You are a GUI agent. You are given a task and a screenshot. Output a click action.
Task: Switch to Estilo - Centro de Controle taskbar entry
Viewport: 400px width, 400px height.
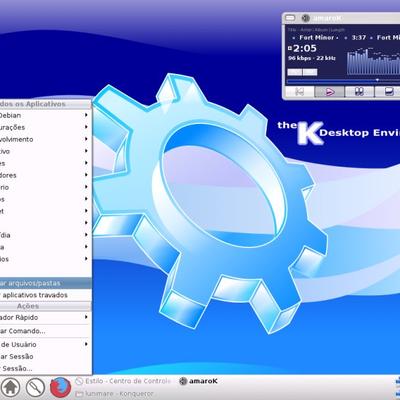123,381
